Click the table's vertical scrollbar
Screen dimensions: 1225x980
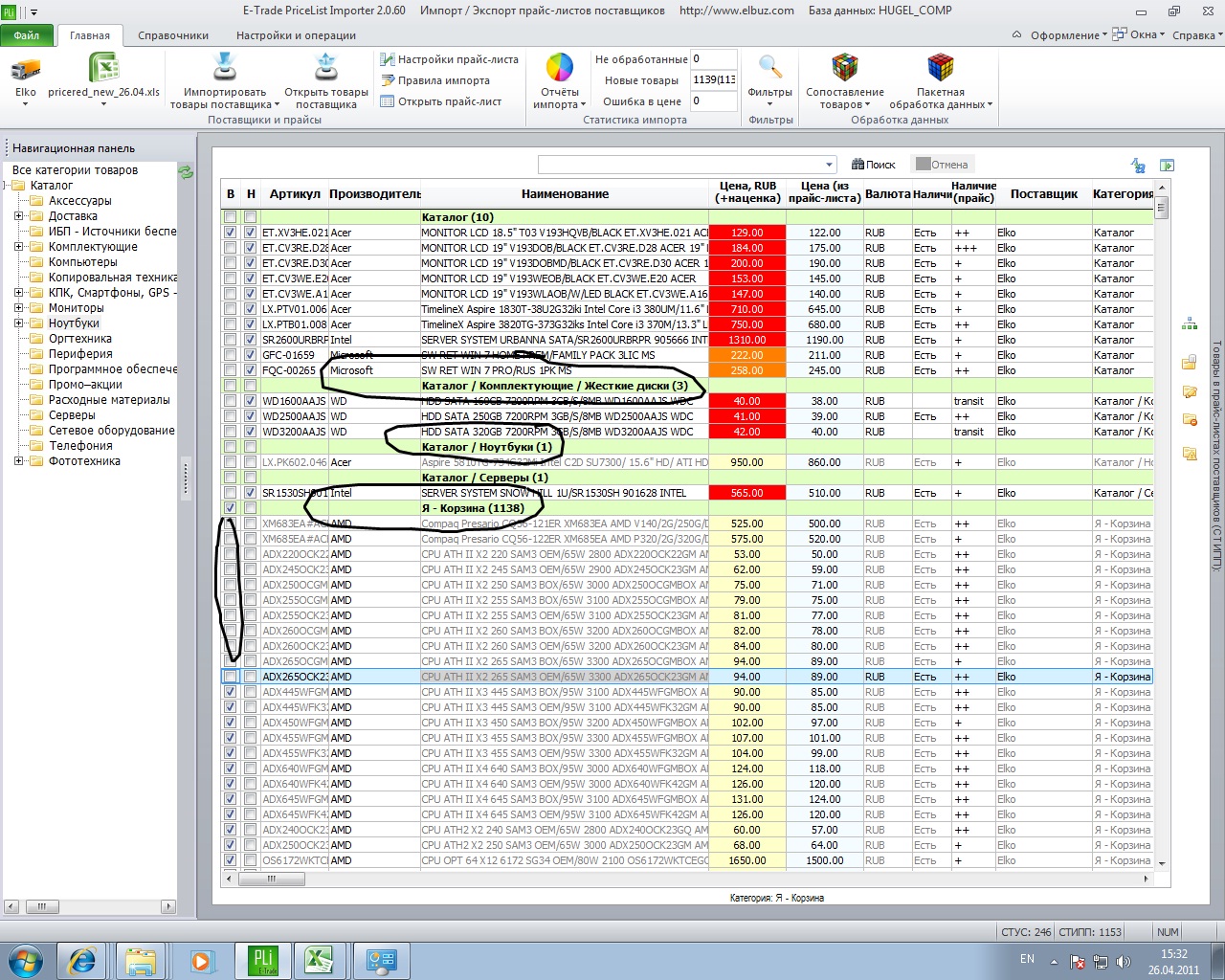1162,526
